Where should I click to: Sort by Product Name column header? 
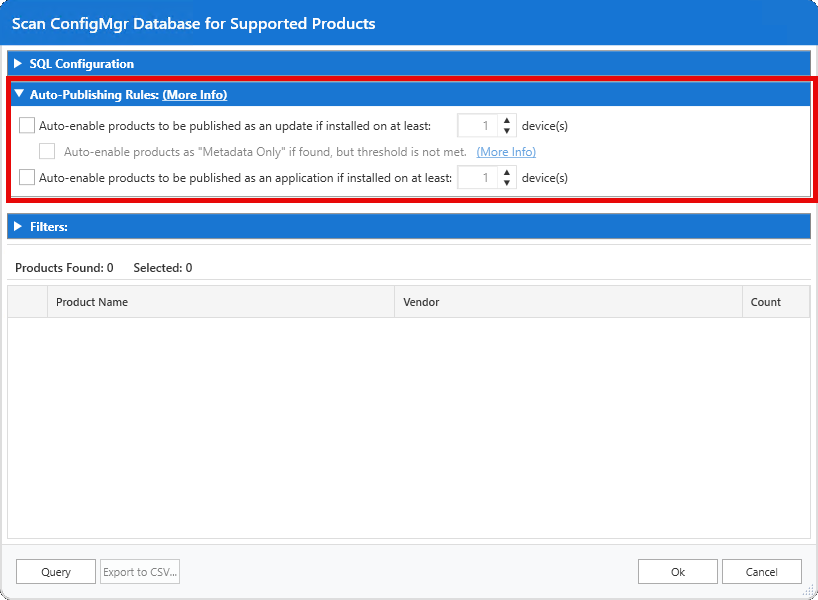220,302
